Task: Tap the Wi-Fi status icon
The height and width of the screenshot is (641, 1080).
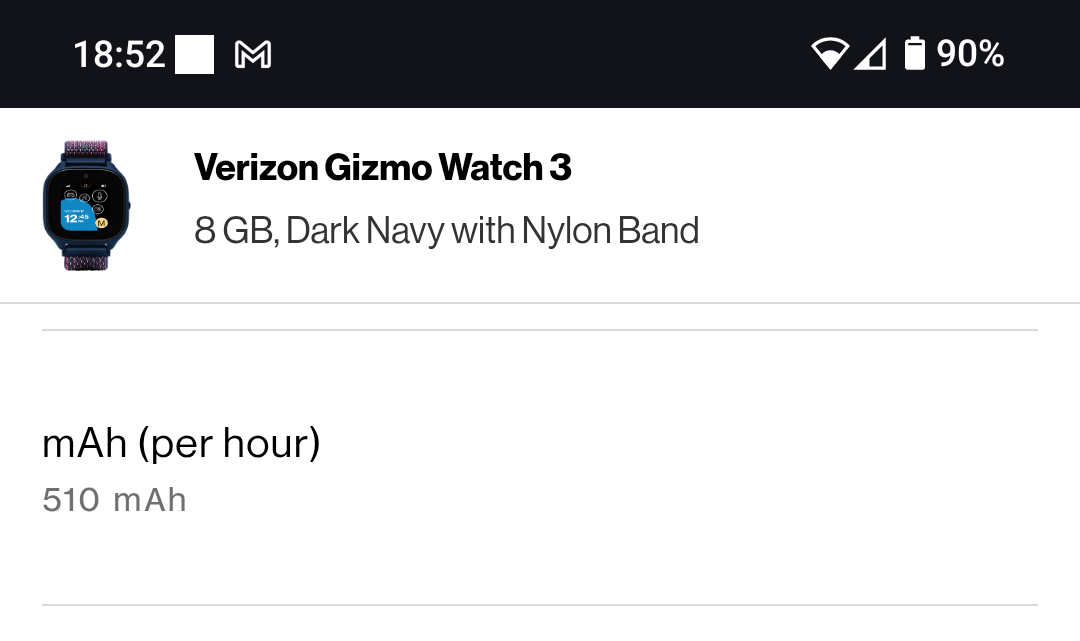Action: click(829, 54)
